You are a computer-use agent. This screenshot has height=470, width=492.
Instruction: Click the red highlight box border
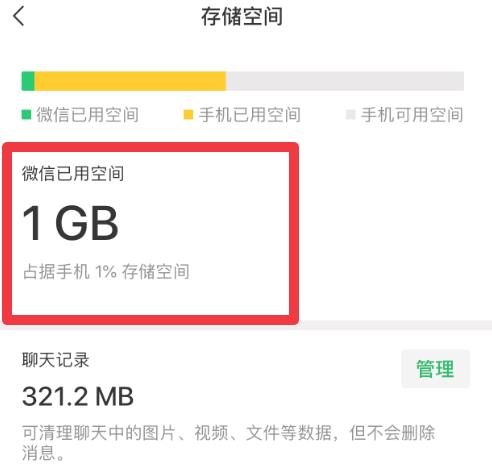(150, 147)
